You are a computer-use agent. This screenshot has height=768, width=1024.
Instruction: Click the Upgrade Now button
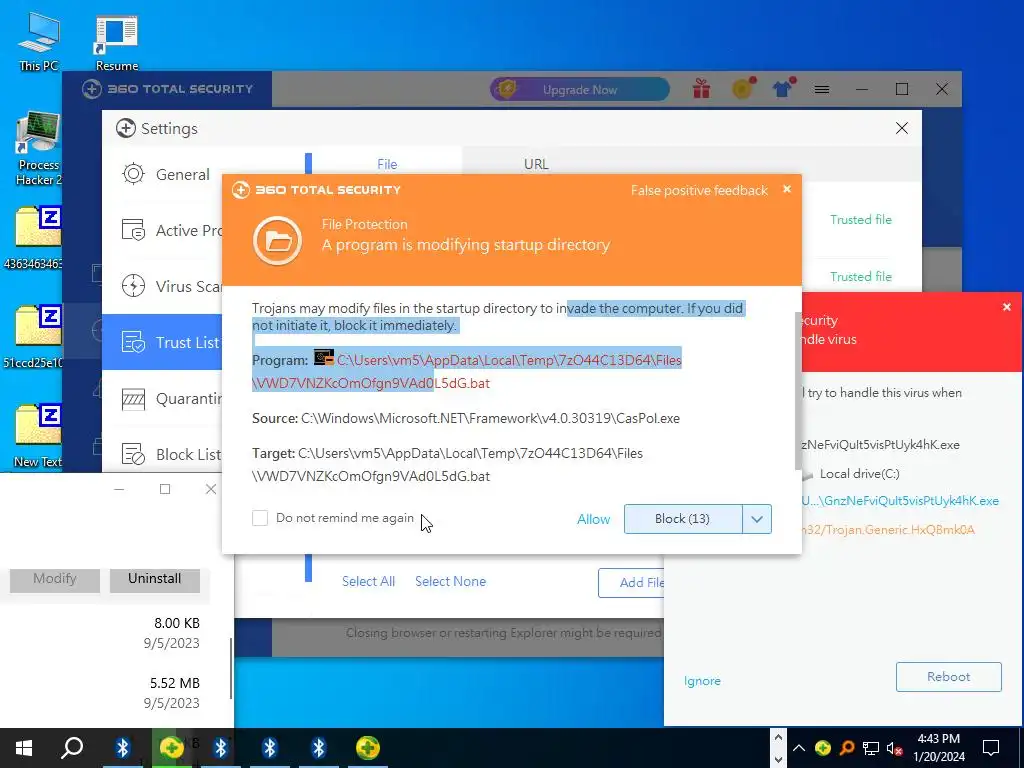pyautogui.click(x=580, y=89)
